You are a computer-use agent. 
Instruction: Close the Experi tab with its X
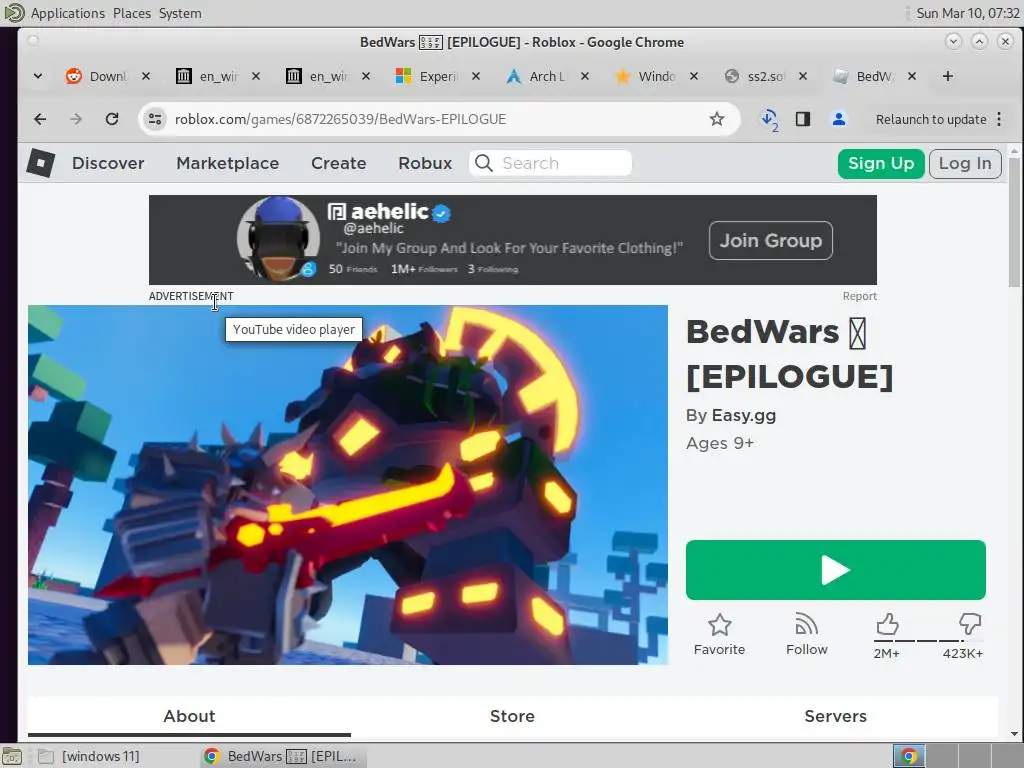pyautogui.click(x=476, y=76)
